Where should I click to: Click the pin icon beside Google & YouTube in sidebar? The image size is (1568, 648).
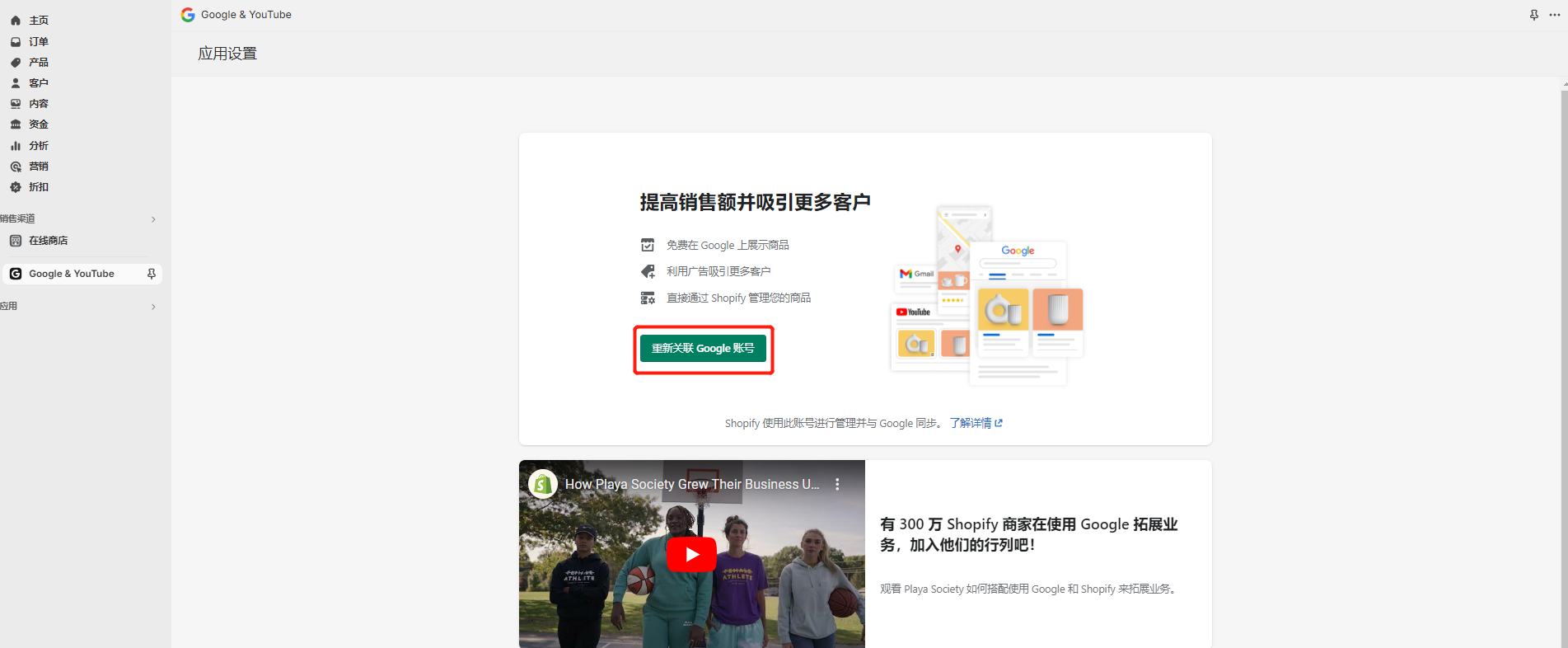click(152, 274)
